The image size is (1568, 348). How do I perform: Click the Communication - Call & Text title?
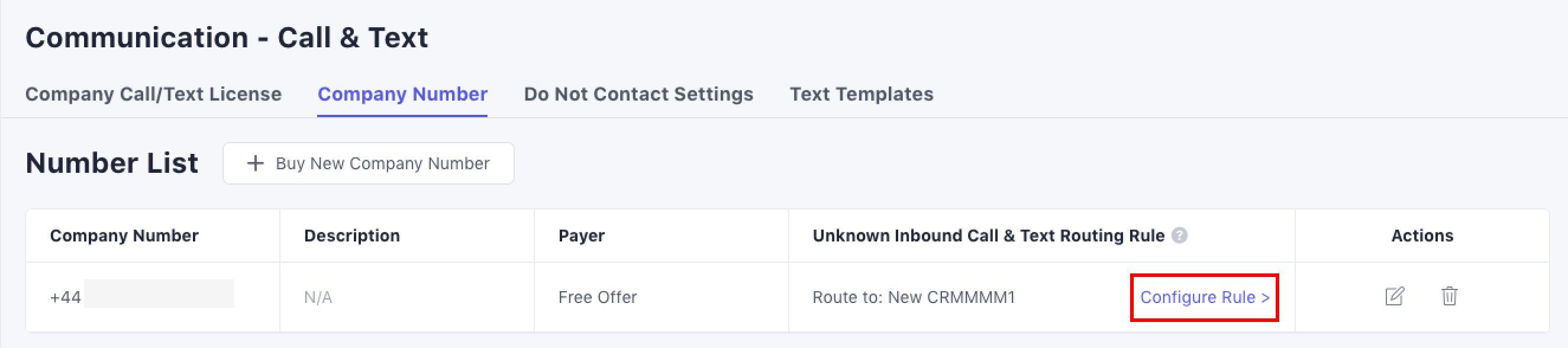coord(227,38)
